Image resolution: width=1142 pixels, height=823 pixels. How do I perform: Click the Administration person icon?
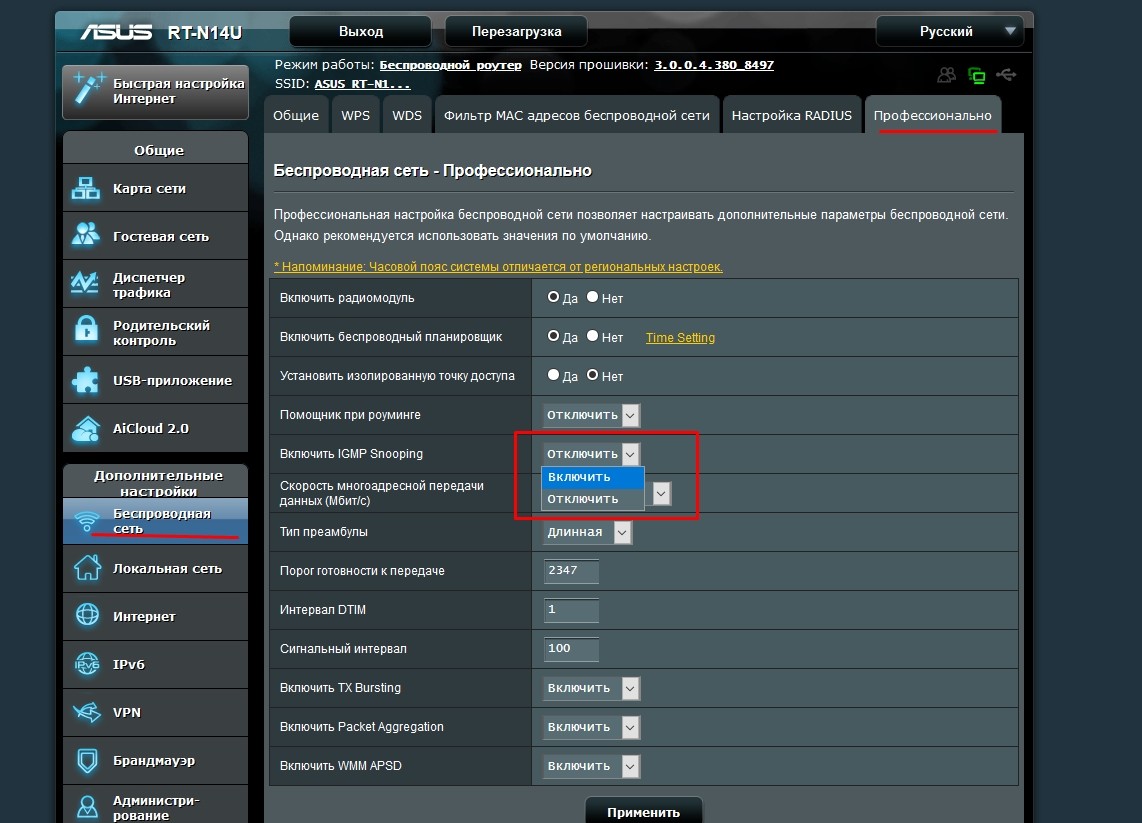(87, 806)
